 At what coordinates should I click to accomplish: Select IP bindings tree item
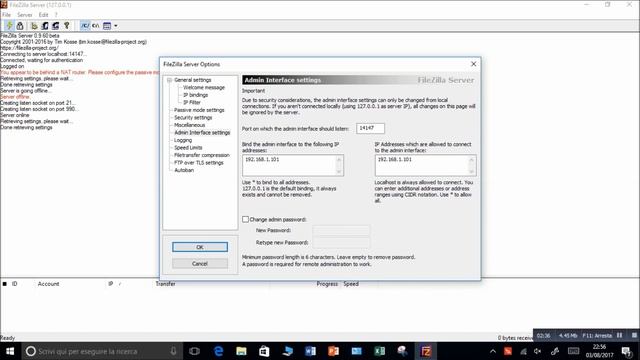(196, 95)
